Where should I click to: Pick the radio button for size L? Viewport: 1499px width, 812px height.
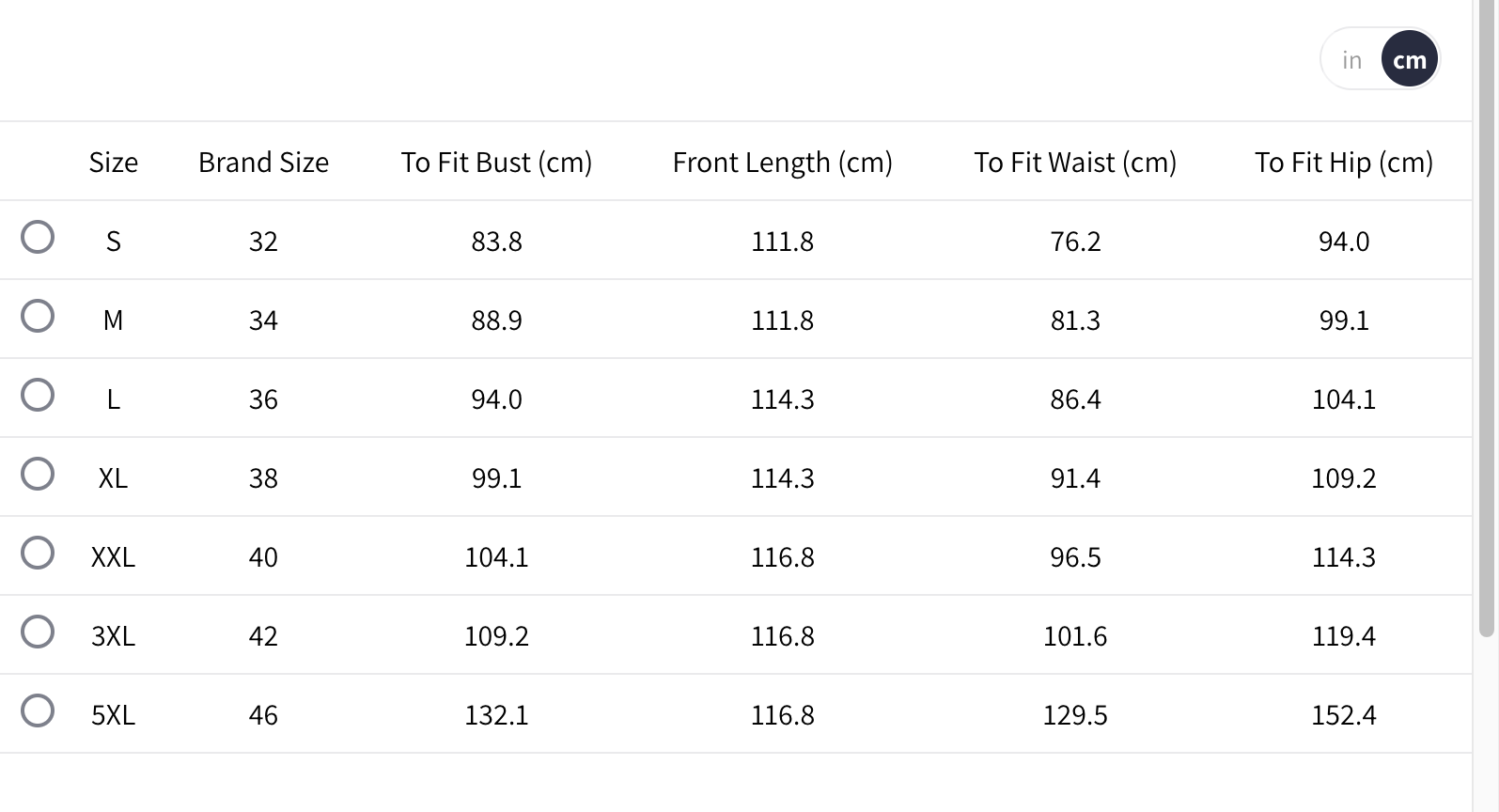point(38,396)
